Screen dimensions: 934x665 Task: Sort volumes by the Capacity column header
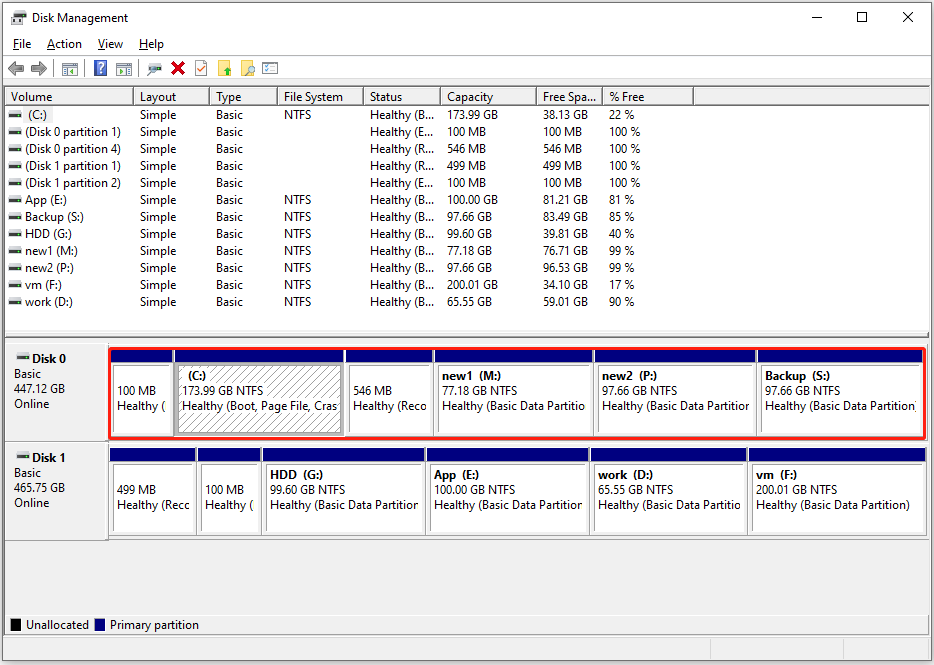pos(487,95)
